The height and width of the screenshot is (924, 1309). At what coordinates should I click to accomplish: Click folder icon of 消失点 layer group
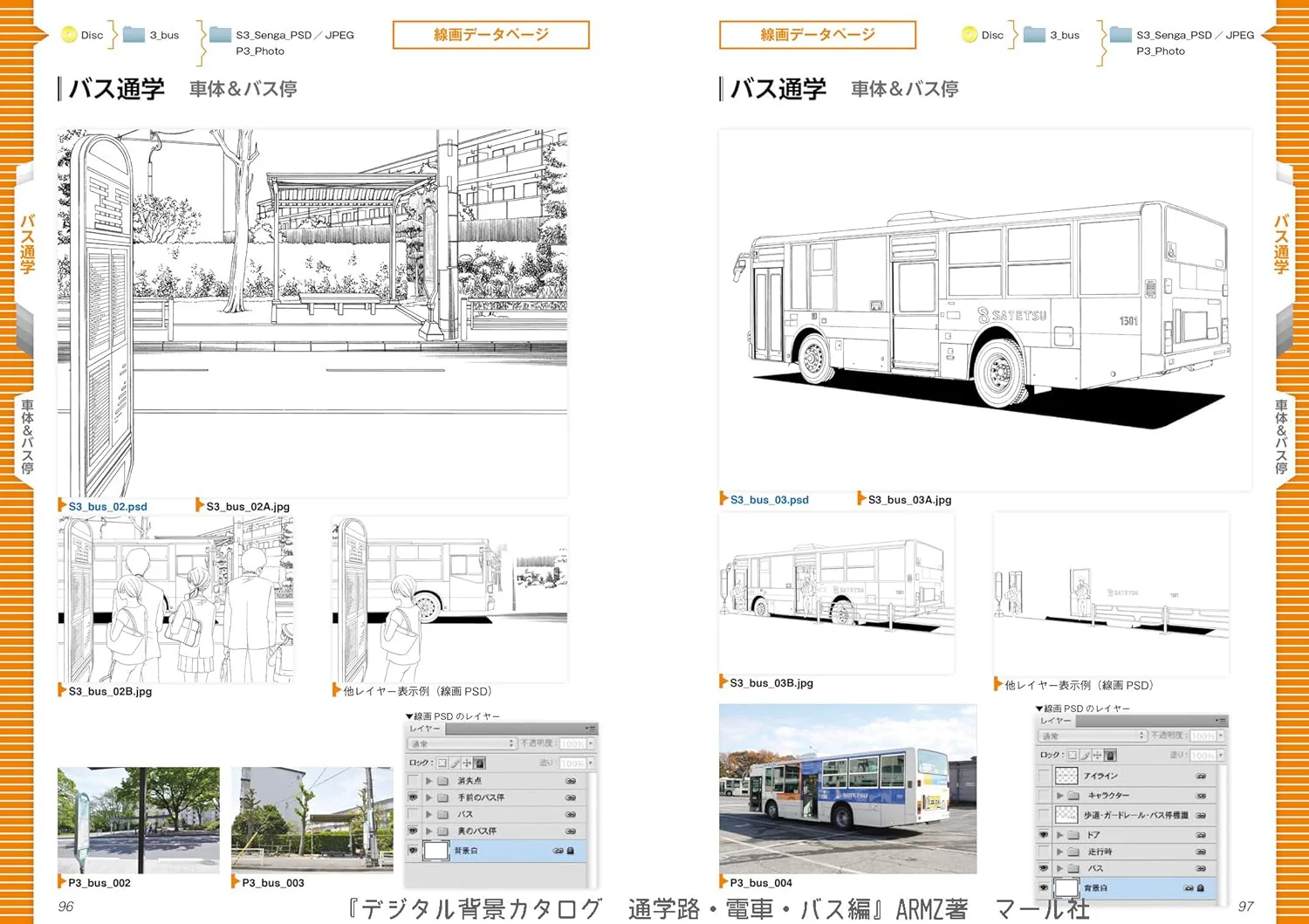[x=442, y=781]
